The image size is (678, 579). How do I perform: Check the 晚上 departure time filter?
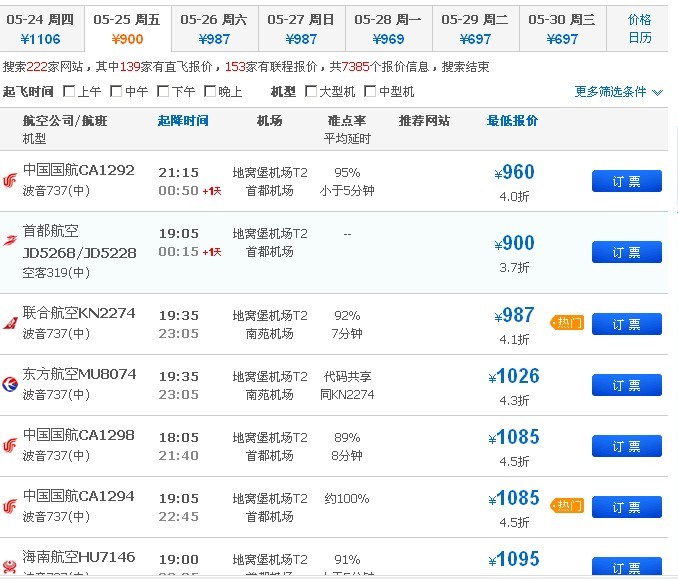point(210,91)
